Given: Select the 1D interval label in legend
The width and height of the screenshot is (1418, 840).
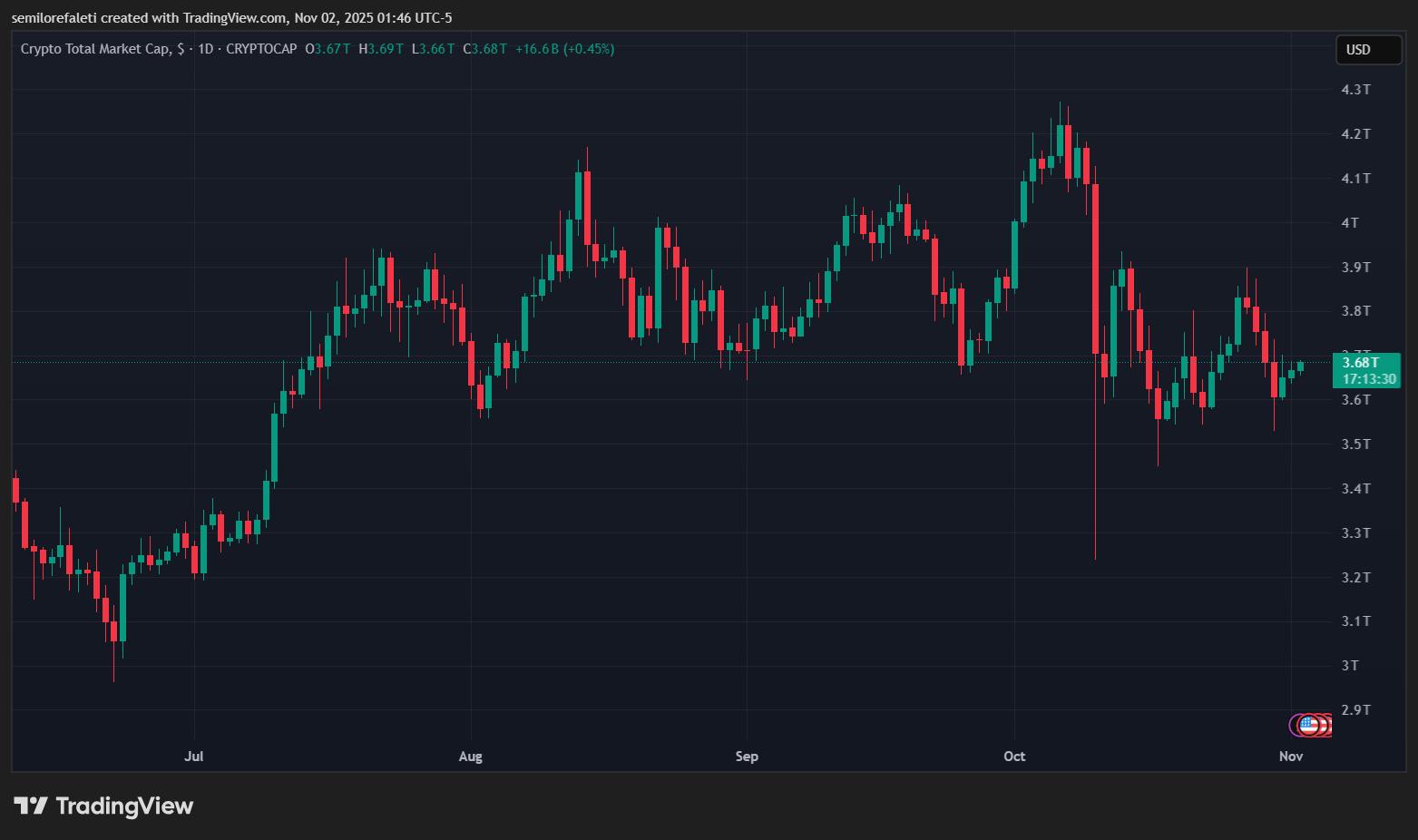Looking at the screenshot, I should pyautogui.click(x=205, y=49).
